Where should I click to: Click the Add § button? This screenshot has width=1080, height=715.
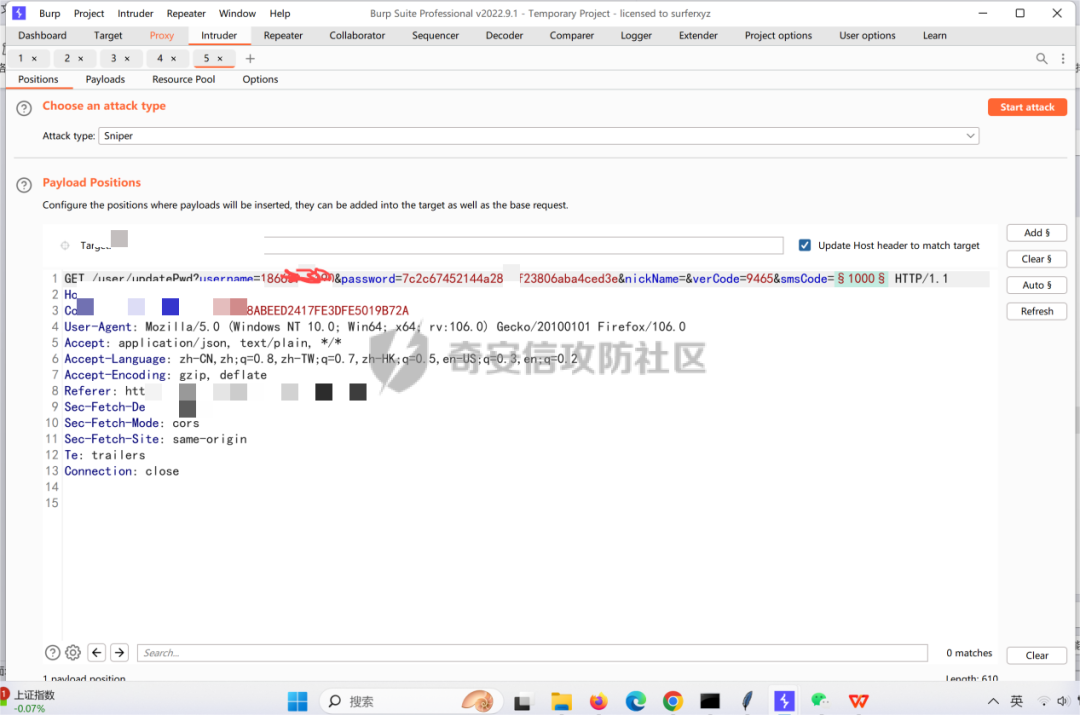pyautogui.click(x=1037, y=233)
